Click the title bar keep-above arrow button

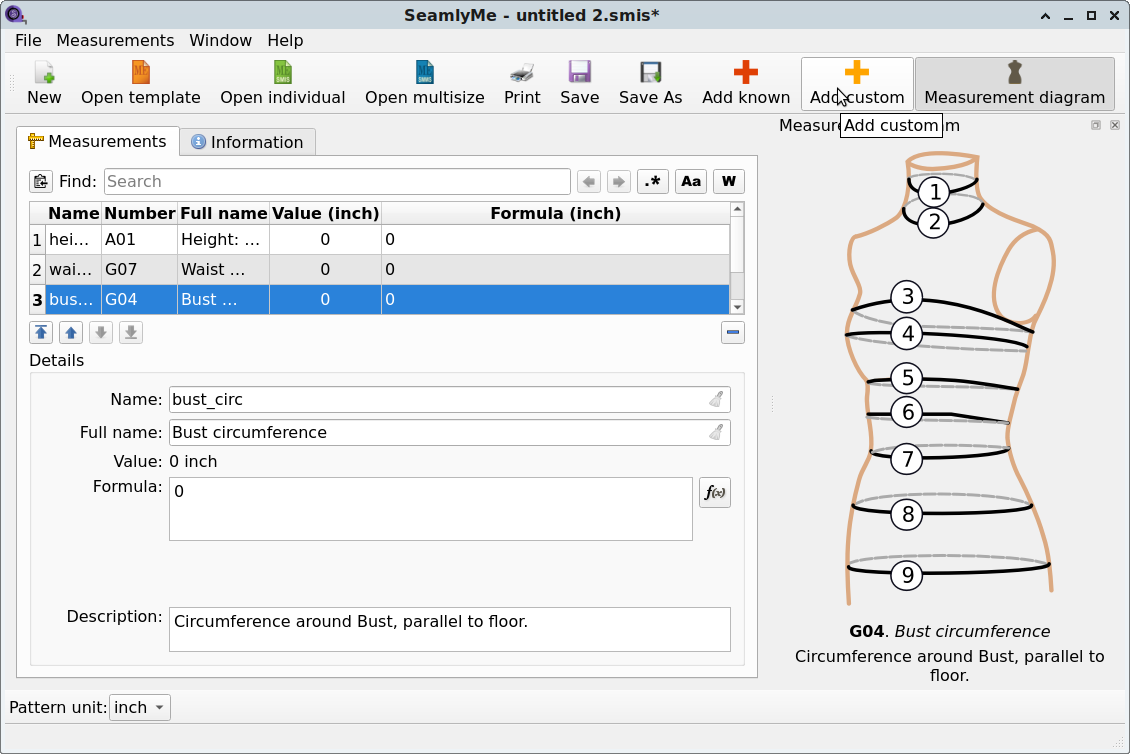coord(1045,16)
